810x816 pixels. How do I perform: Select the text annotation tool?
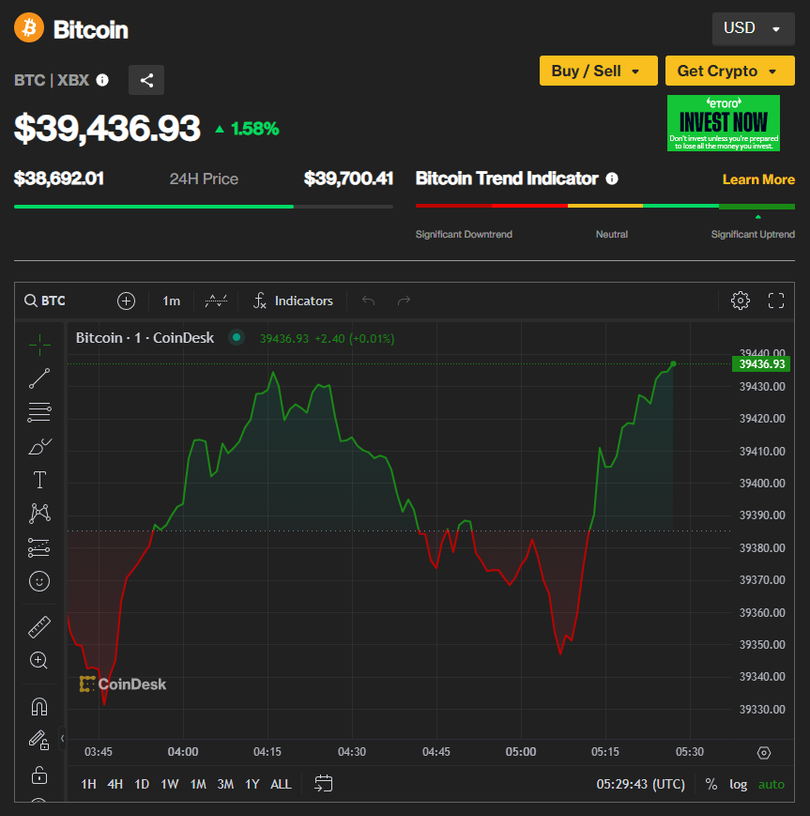coord(39,480)
